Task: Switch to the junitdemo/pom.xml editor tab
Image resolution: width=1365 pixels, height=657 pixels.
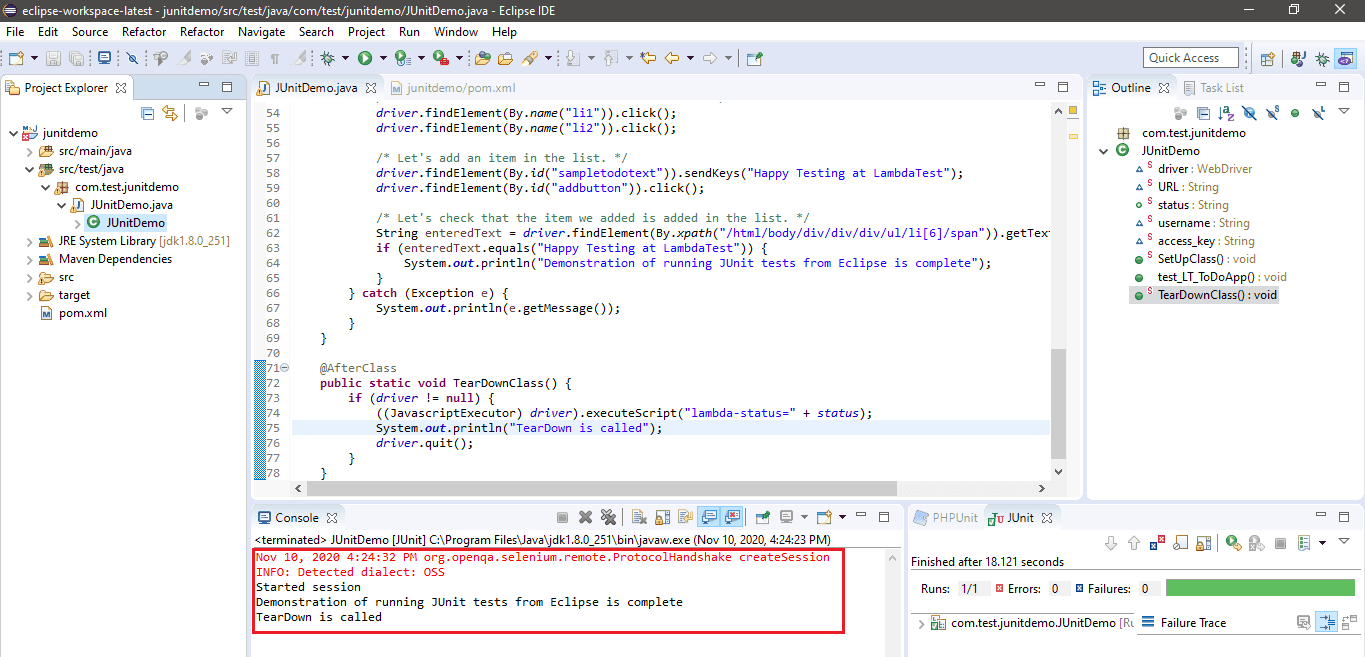Action: click(460, 88)
